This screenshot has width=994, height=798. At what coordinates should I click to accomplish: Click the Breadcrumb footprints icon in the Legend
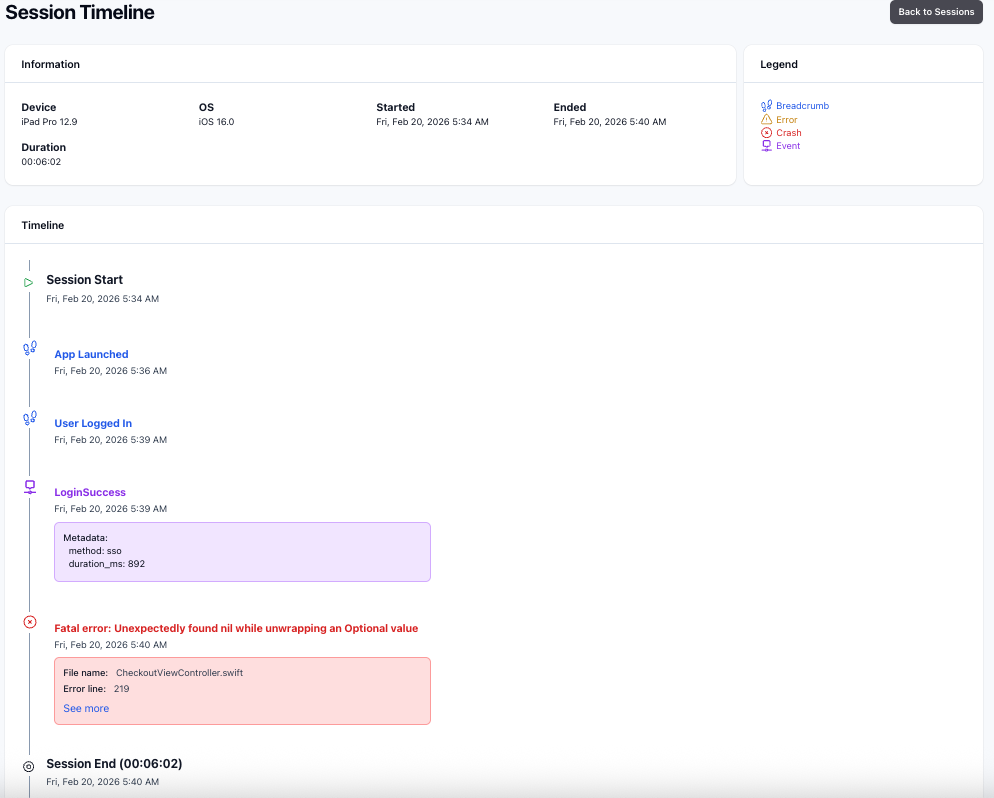click(766, 105)
